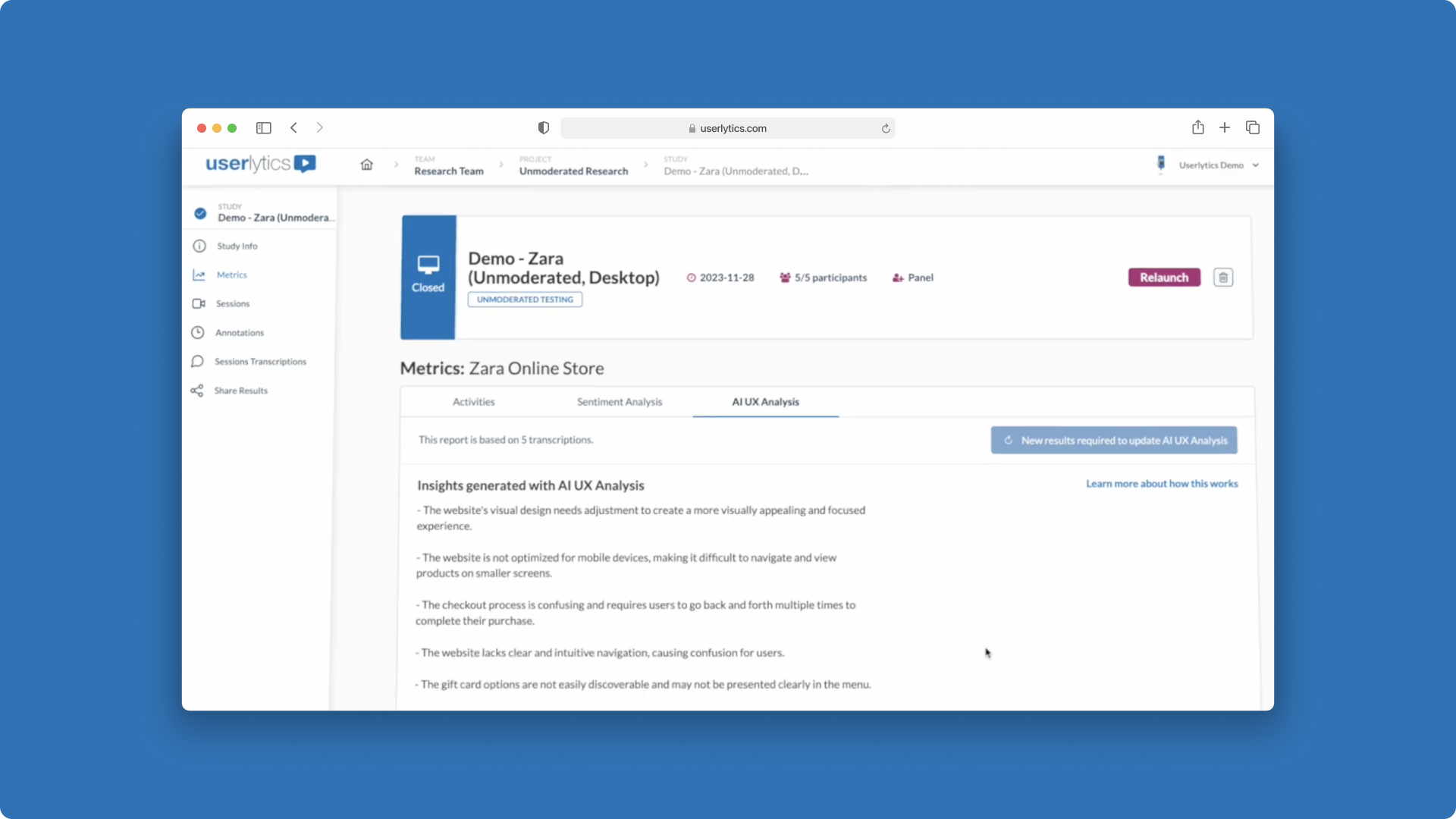The height and width of the screenshot is (819, 1456).
Task: Open the Research Team breadcrumb
Action: [448, 171]
